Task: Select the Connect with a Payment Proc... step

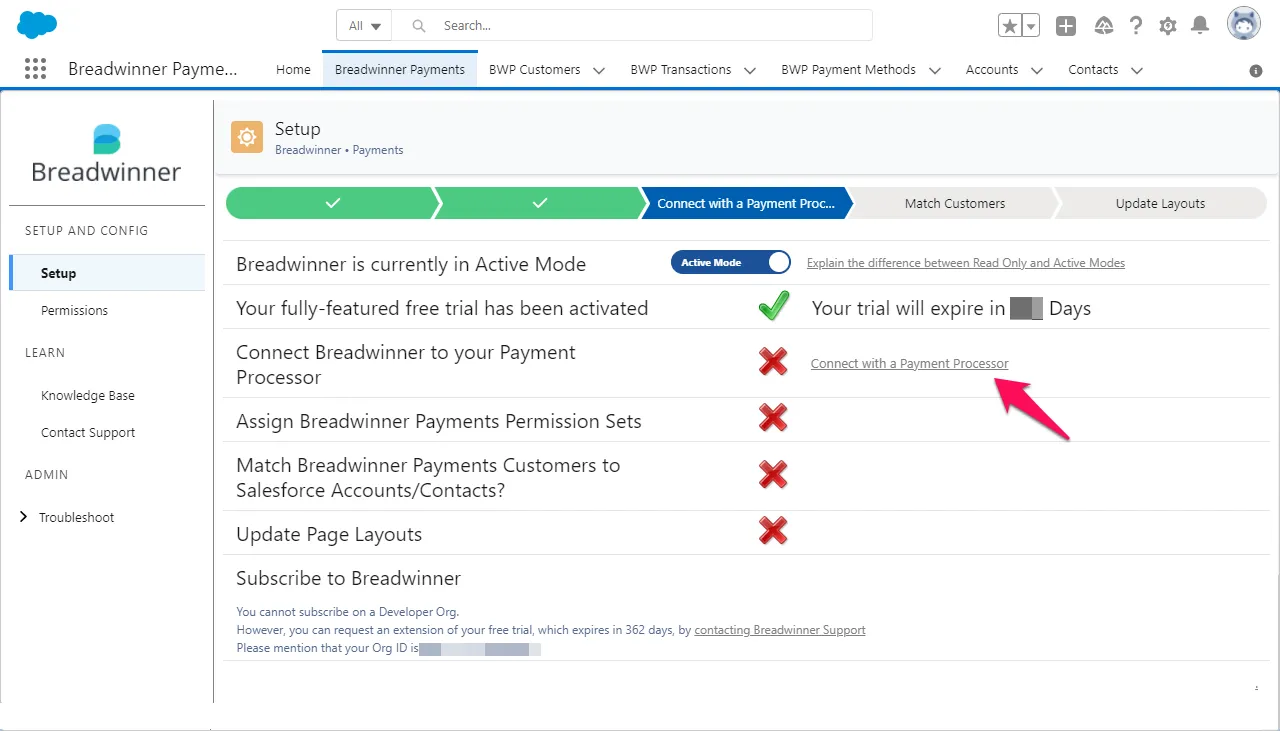Action: click(746, 203)
